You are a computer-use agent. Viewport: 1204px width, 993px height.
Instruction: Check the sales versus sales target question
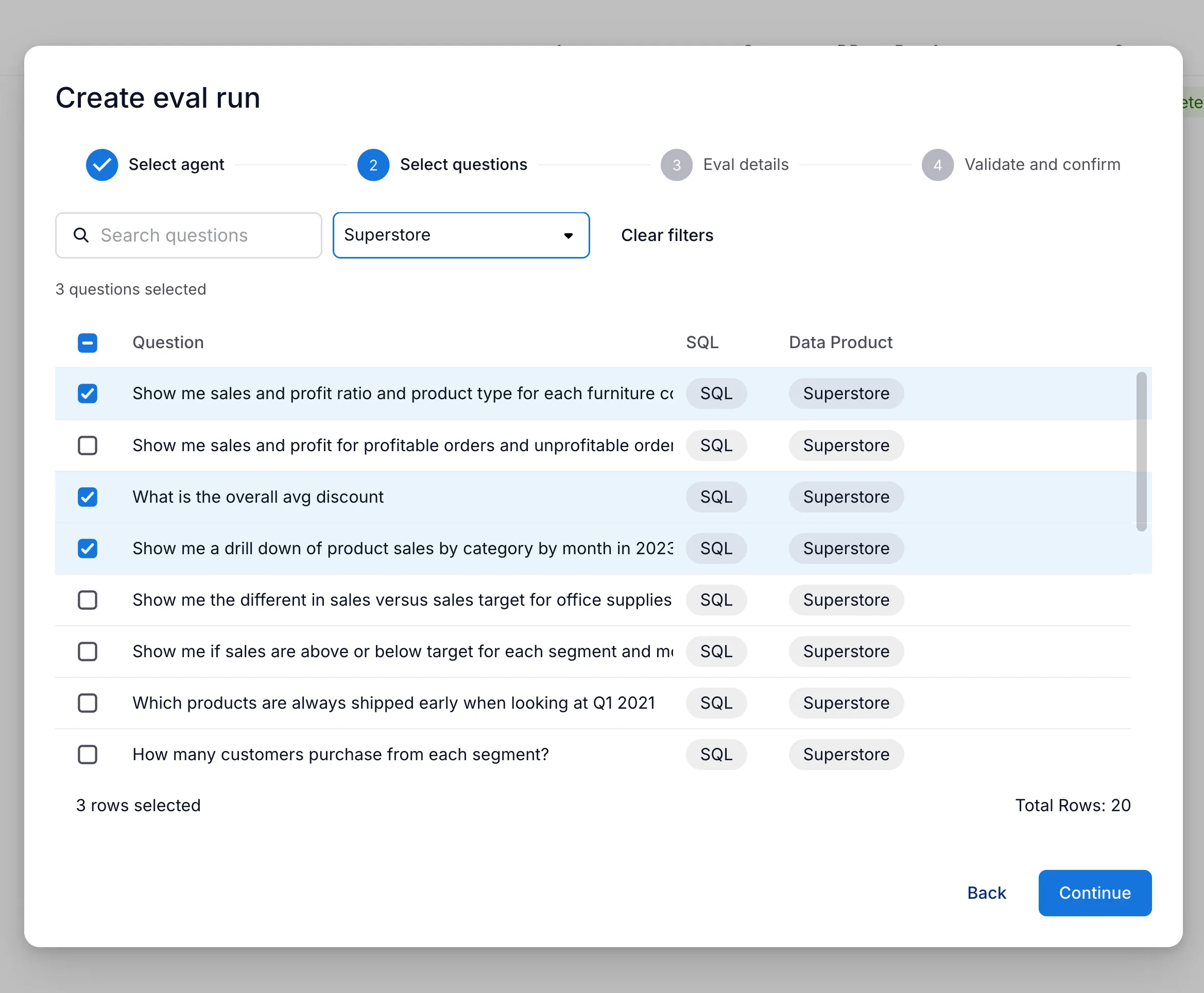coord(87,600)
